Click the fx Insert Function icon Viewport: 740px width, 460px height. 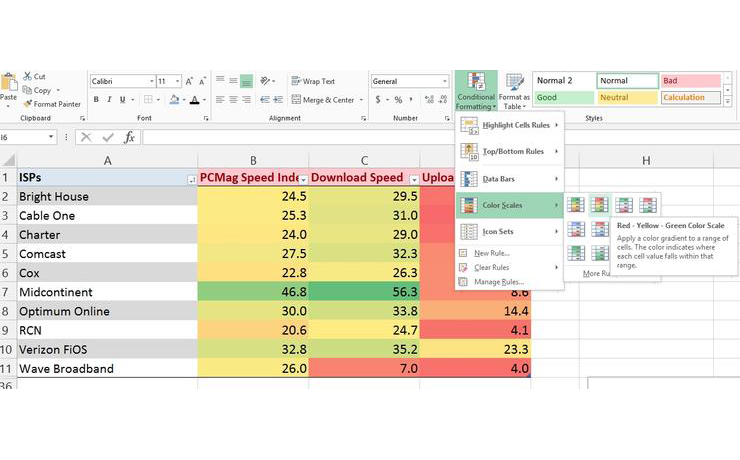click(x=129, y=137)
